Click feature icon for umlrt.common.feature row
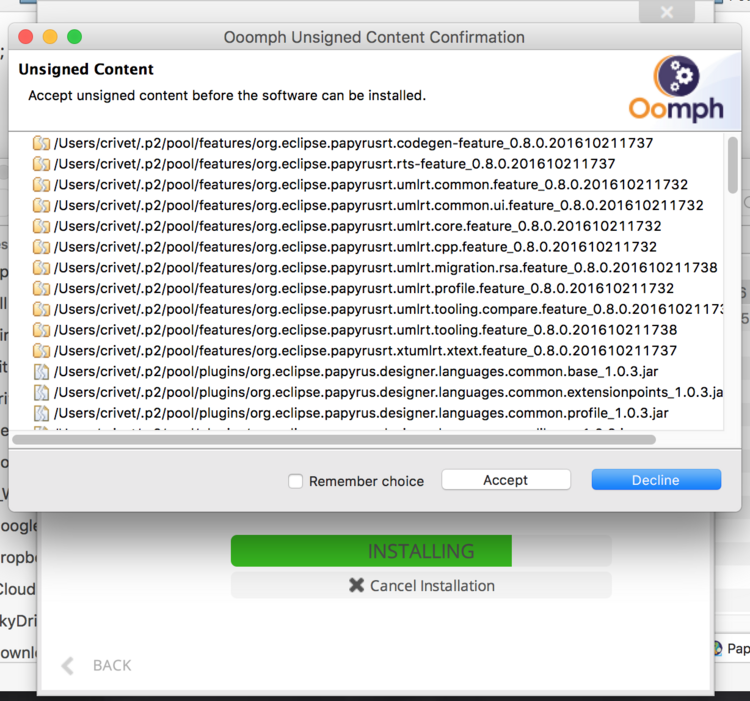The width and height of the screenshot is (750, 701). [42, 185]
